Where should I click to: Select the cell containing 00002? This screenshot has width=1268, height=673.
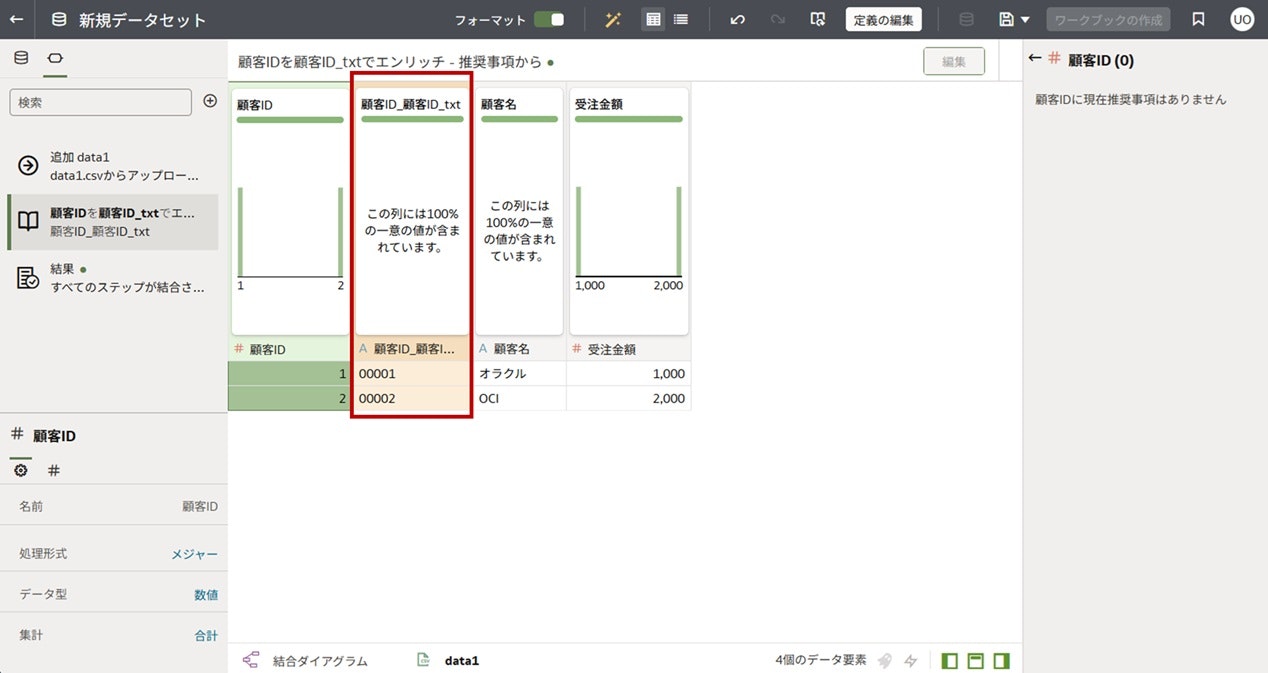point(412,398)
